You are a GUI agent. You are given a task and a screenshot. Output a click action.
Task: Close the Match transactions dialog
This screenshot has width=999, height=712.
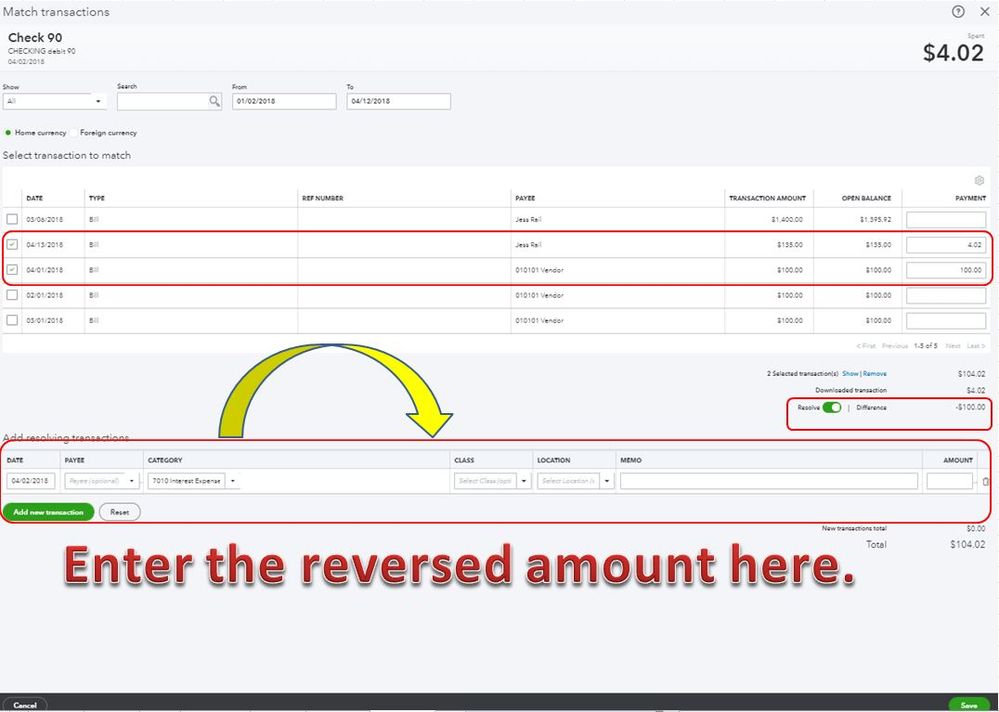tap(984, 11)
